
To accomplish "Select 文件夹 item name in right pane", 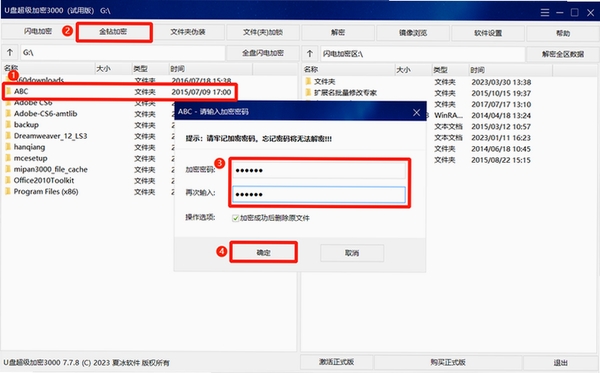I will click(x=324, y=81).
